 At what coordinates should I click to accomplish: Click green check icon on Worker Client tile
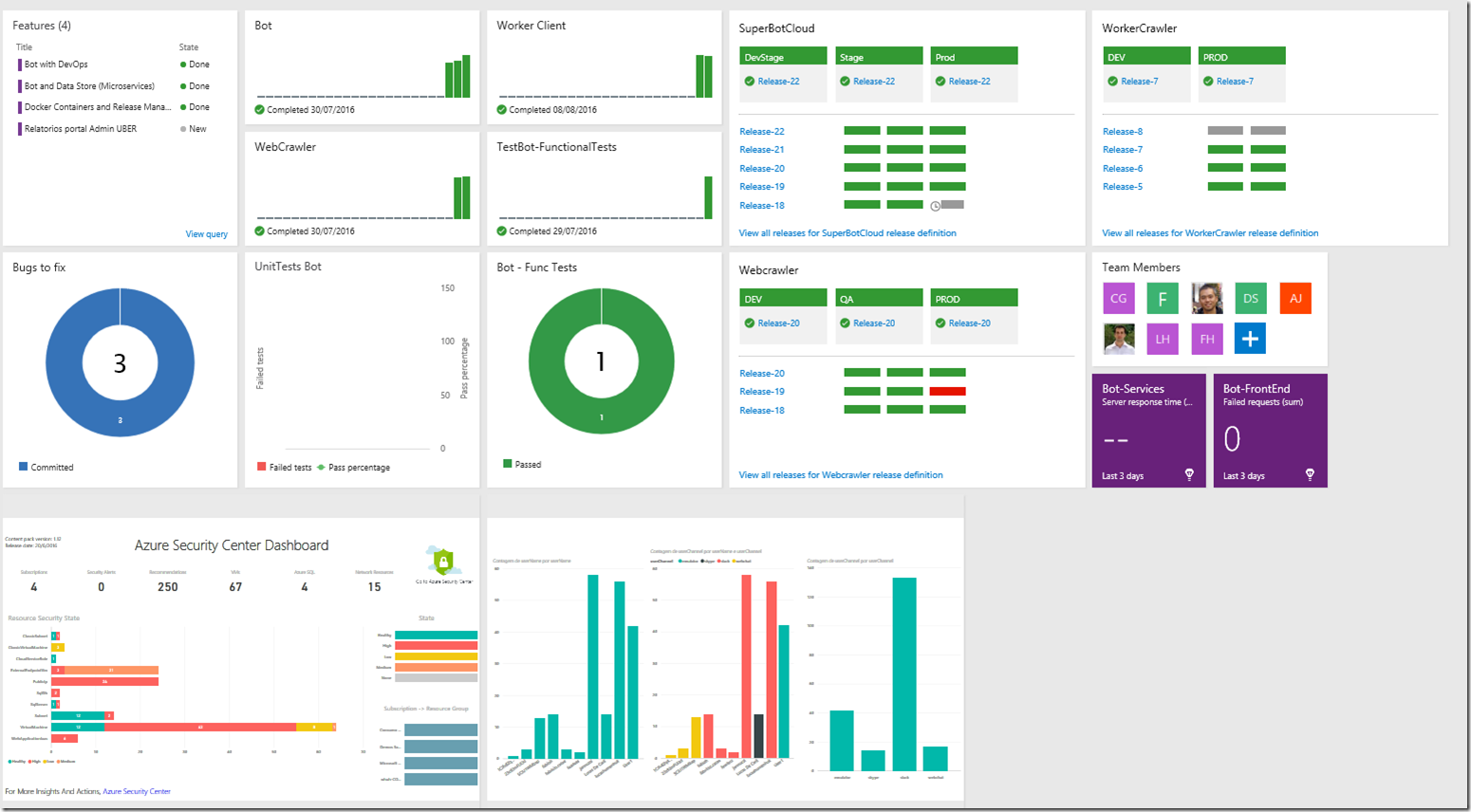pyautogui.click(x=502, y=110)
